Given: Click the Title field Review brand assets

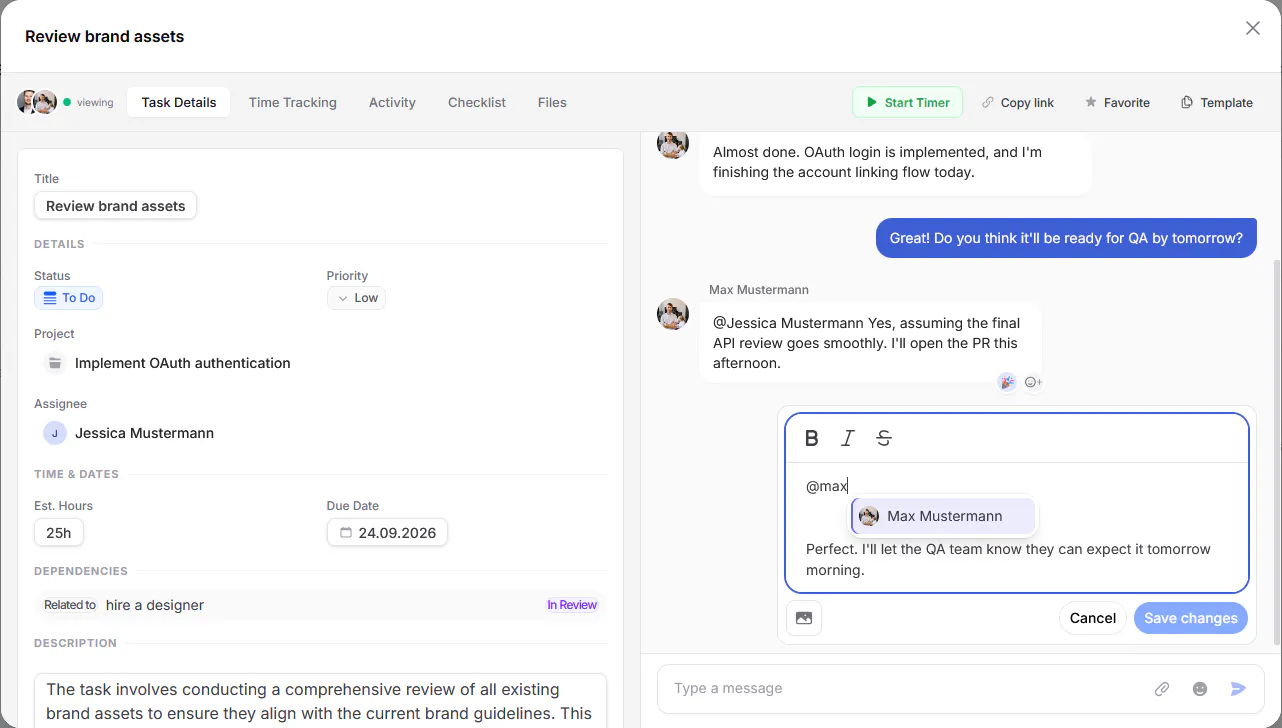Looking at the screenshot, I should pyautogui.click(x=116, y=206).
